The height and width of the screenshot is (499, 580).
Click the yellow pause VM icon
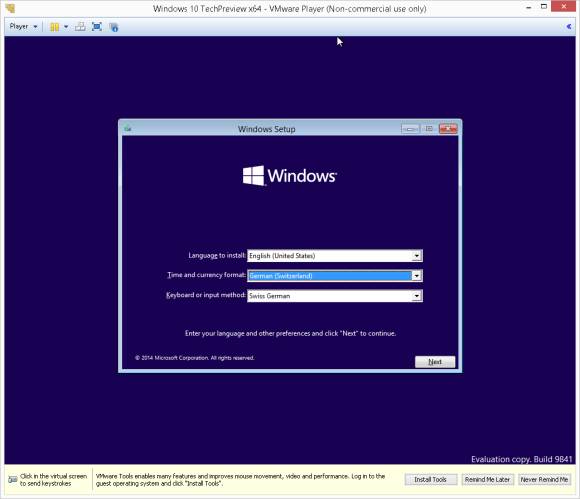click(54, 27)
